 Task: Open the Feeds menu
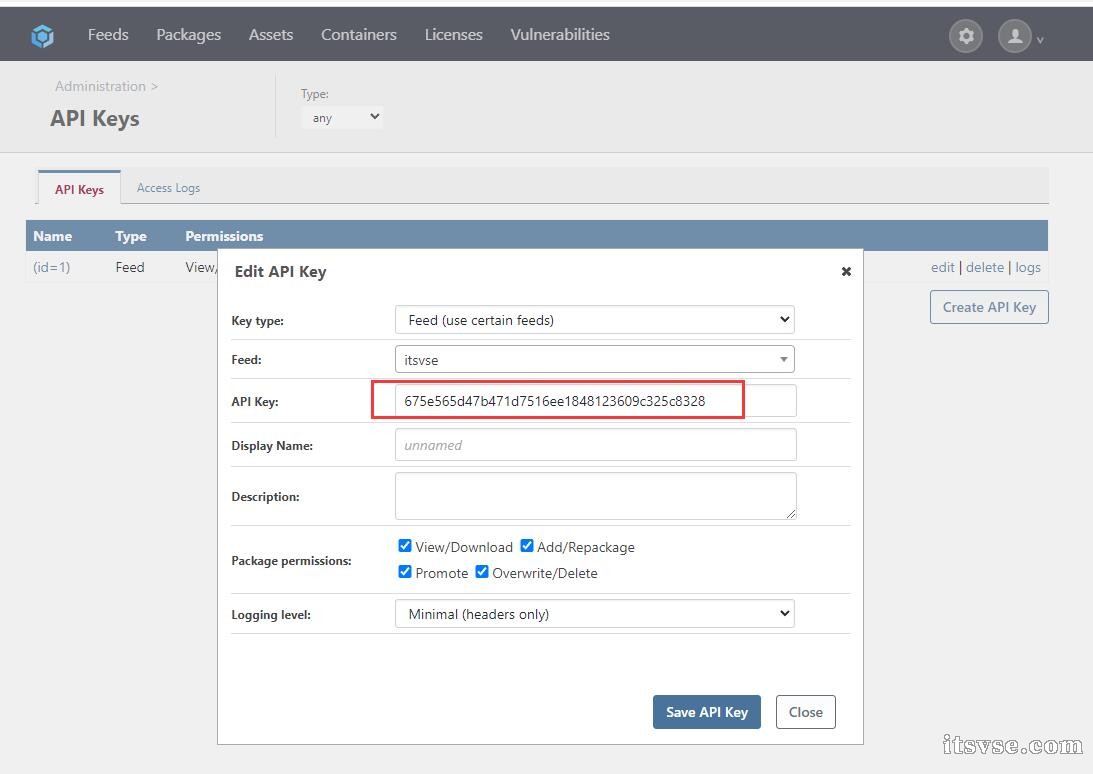[108, 35]
